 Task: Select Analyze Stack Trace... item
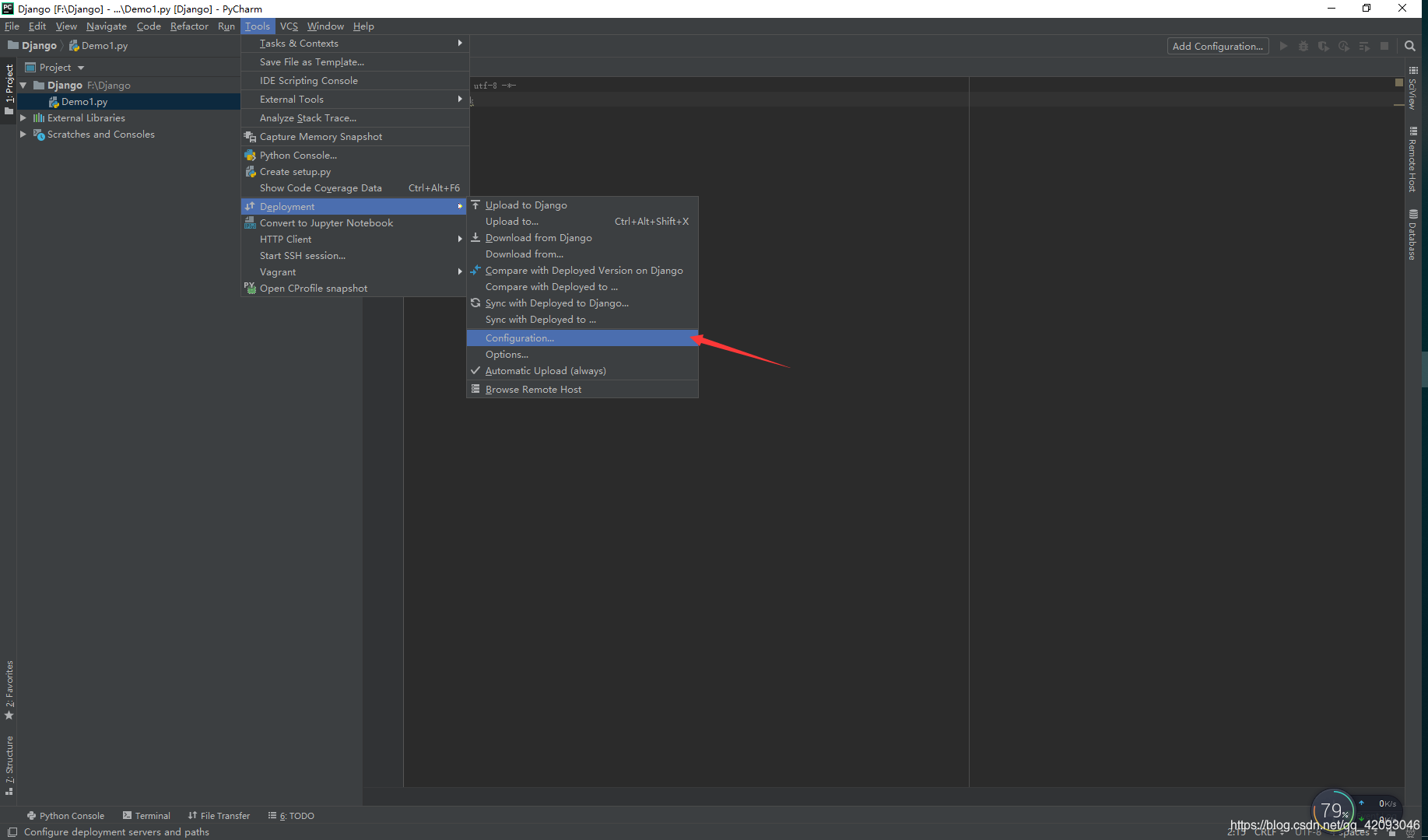(x=354, y=118)
